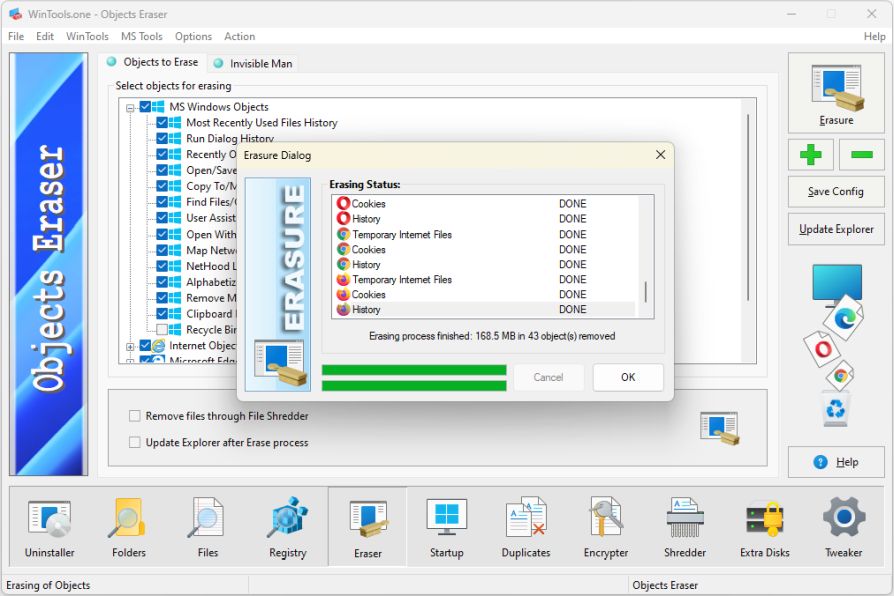
Task: Select Firefox History row in status list
Action: [x=483, y=310]
